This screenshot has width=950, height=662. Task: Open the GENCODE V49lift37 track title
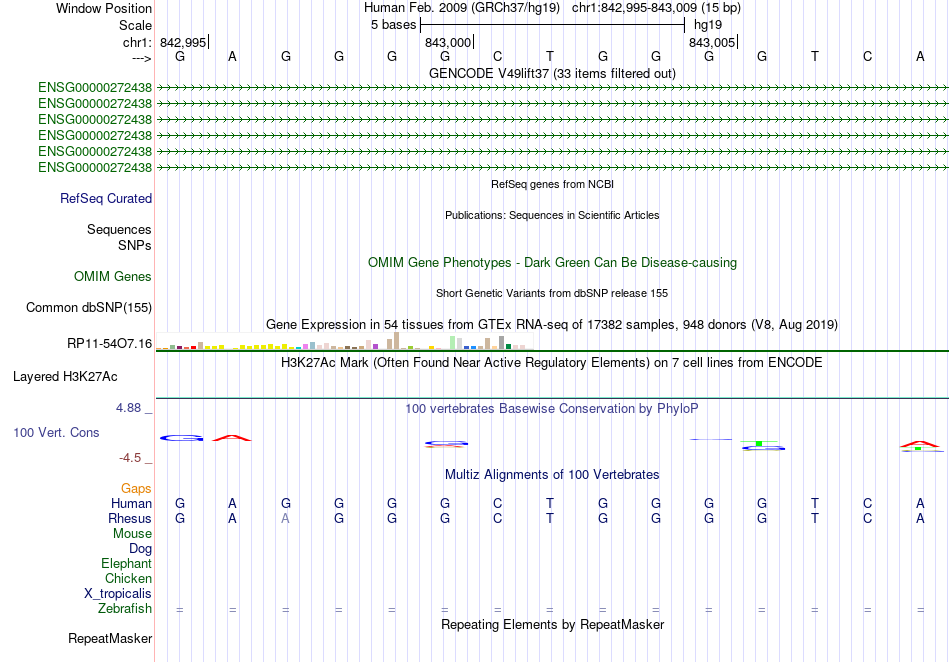tap(552, 74)
